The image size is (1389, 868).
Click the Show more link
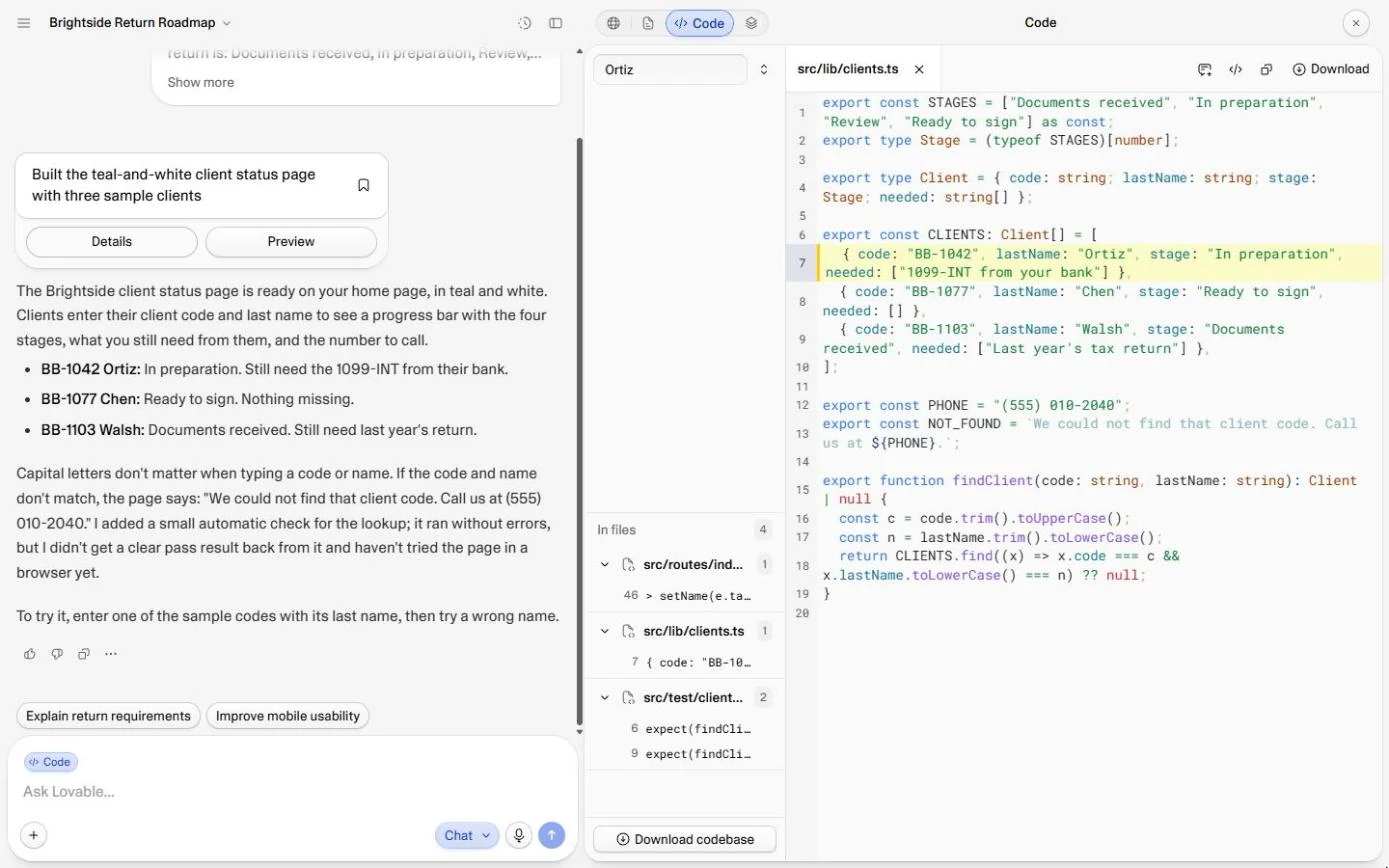click(x=201, y=82)
